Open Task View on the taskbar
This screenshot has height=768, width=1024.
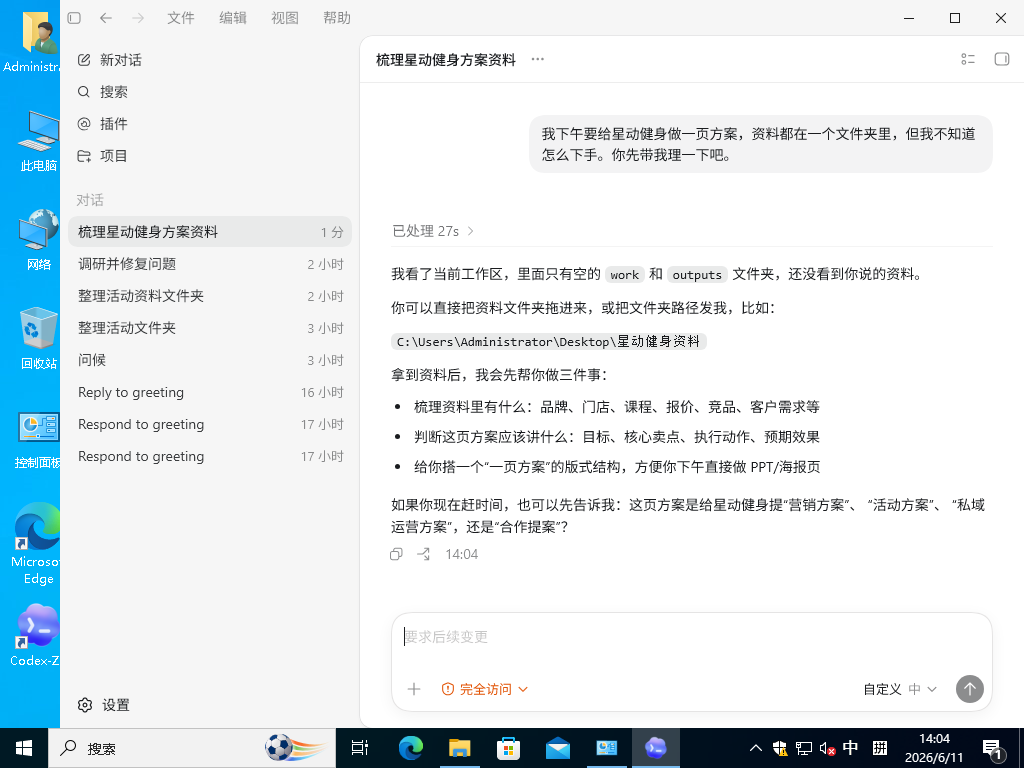[360, 748]
